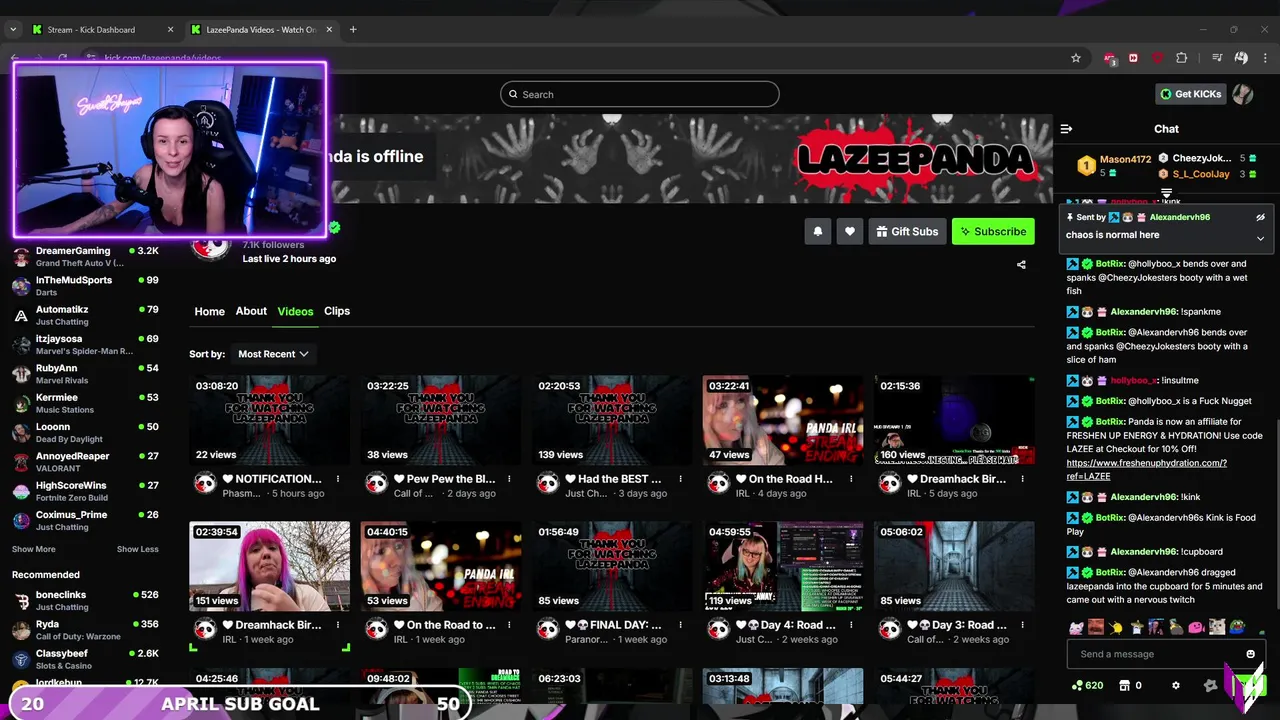
Task: Click the notification bell icon
Action: coord(818,231)
